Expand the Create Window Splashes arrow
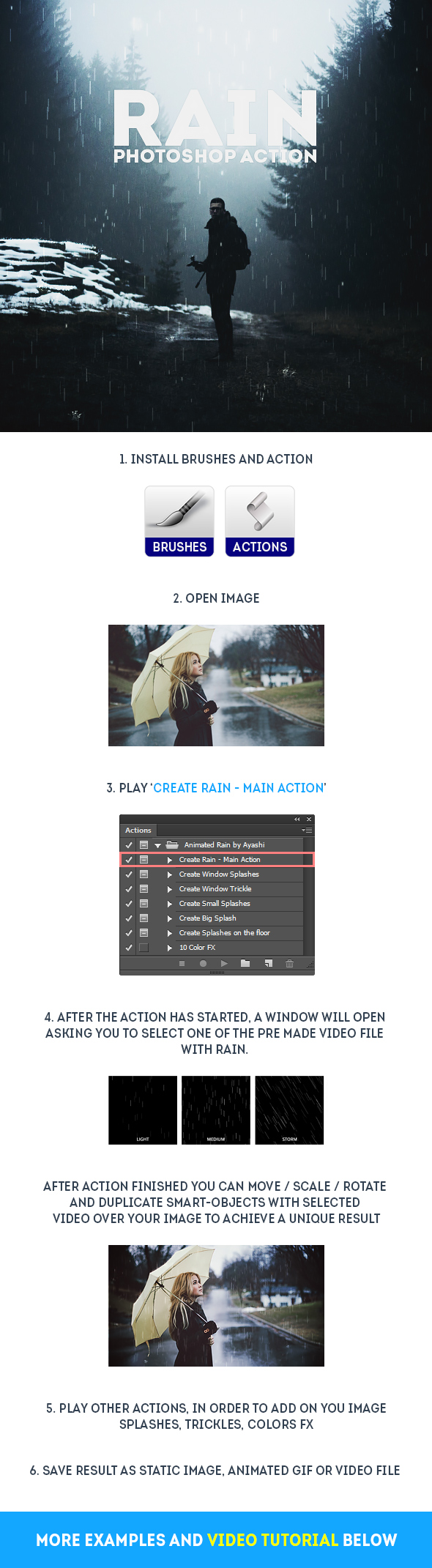Screen dimensions: 432x1568 point(170,874)
